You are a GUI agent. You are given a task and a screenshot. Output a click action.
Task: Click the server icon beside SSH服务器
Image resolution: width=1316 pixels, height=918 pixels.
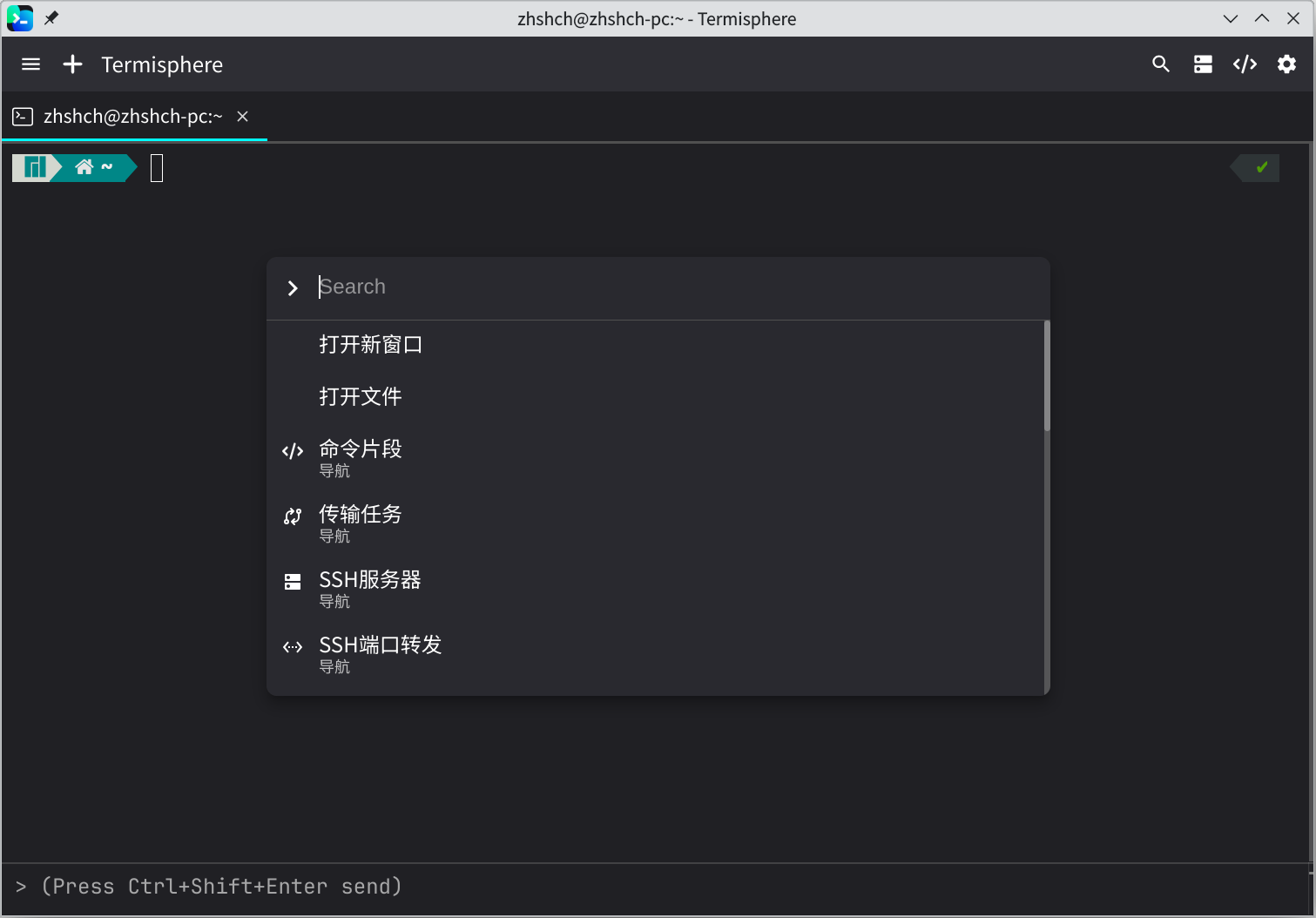293,582
